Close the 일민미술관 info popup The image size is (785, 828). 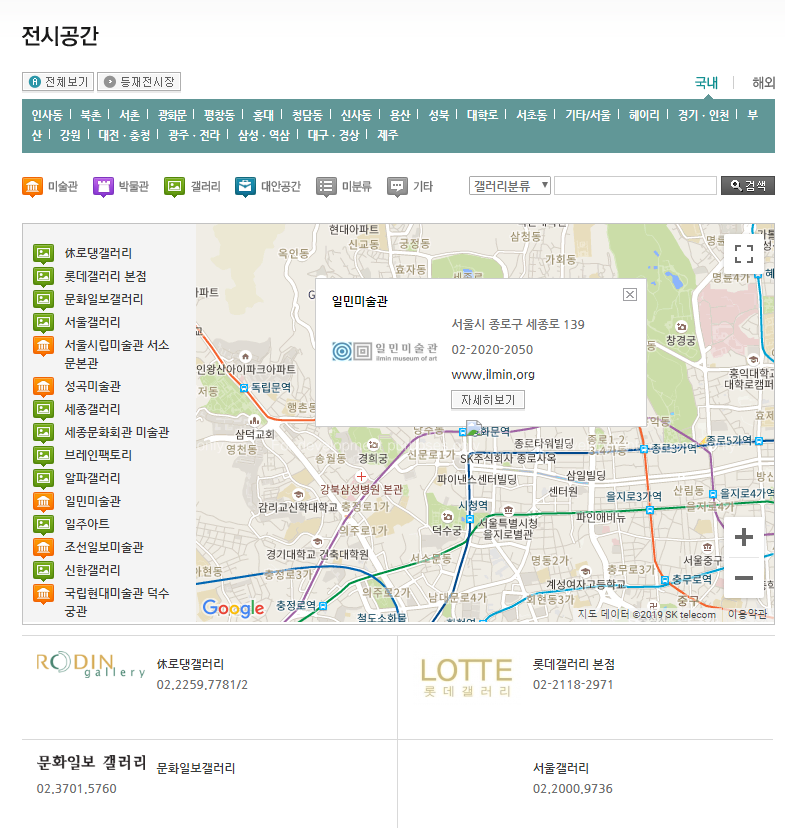coord(630,294)
